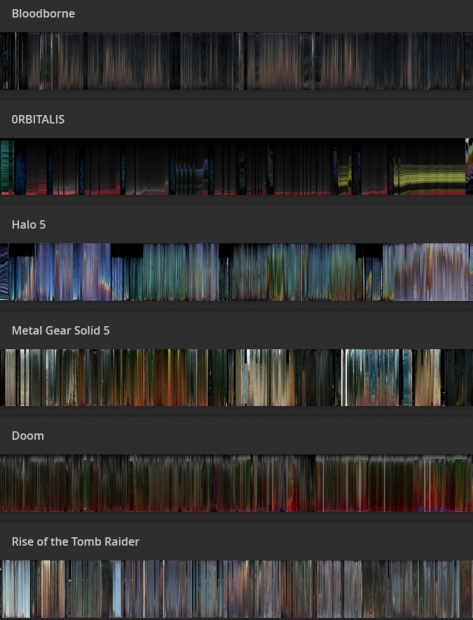Select the Rise of the Tomb Raider heading
Viewport: 473px width, 620px height.
pyautogui.click(x=75, y=542)
